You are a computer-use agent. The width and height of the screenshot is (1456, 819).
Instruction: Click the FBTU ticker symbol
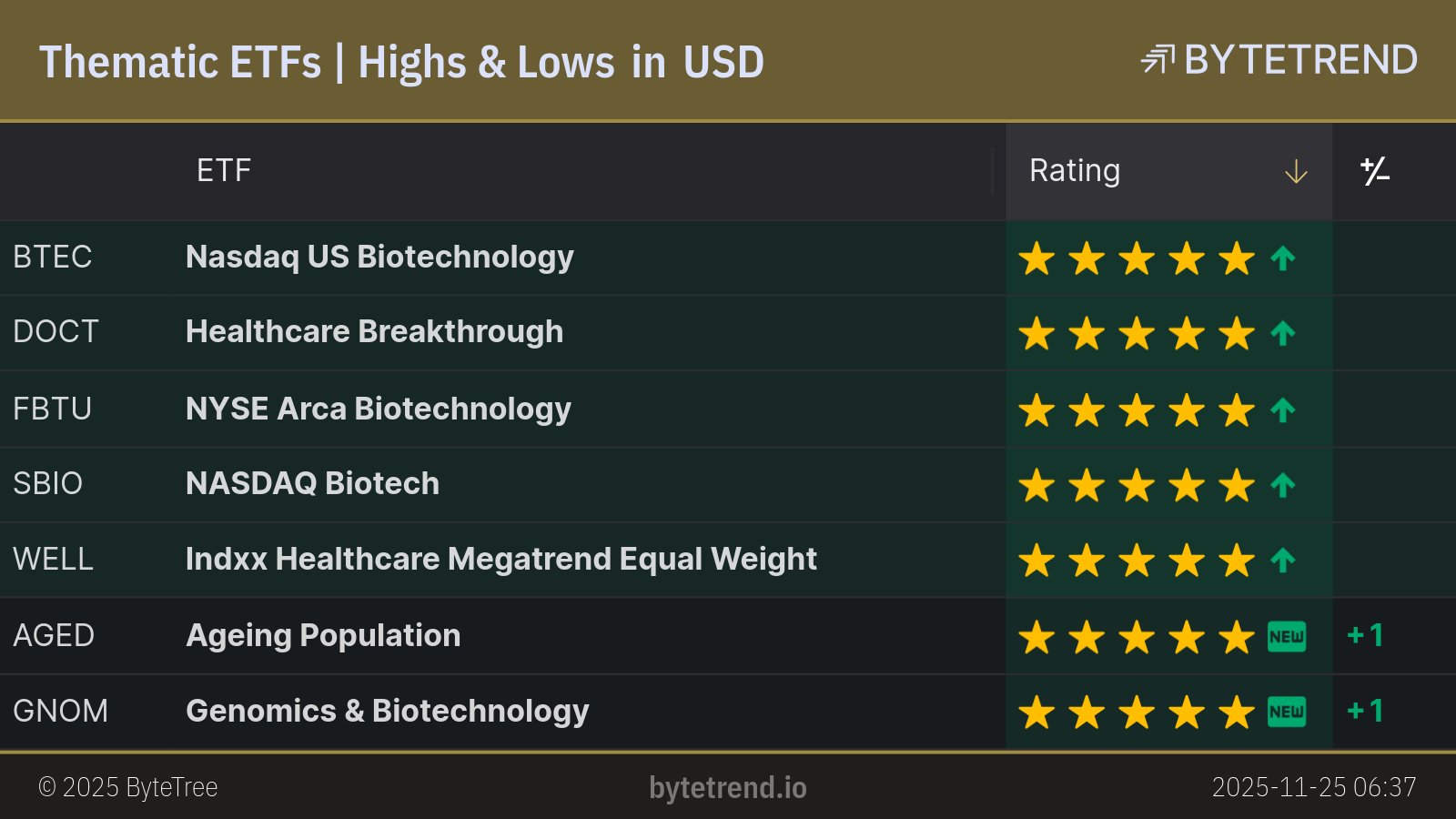coord(52,409)
